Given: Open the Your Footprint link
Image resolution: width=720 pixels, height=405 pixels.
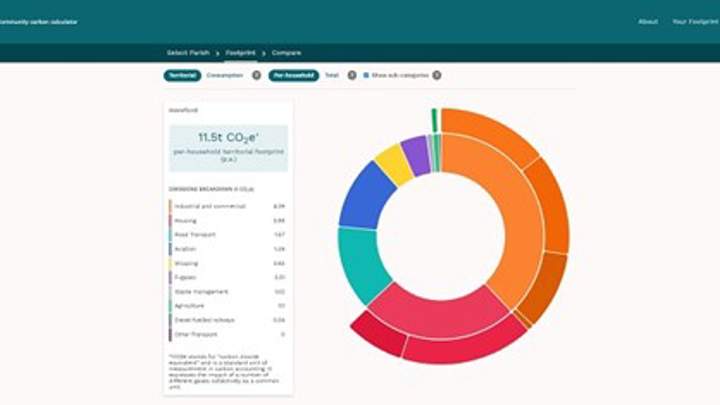Looking at the screenshot, I should pyautogui.click(x=693, y=21).
